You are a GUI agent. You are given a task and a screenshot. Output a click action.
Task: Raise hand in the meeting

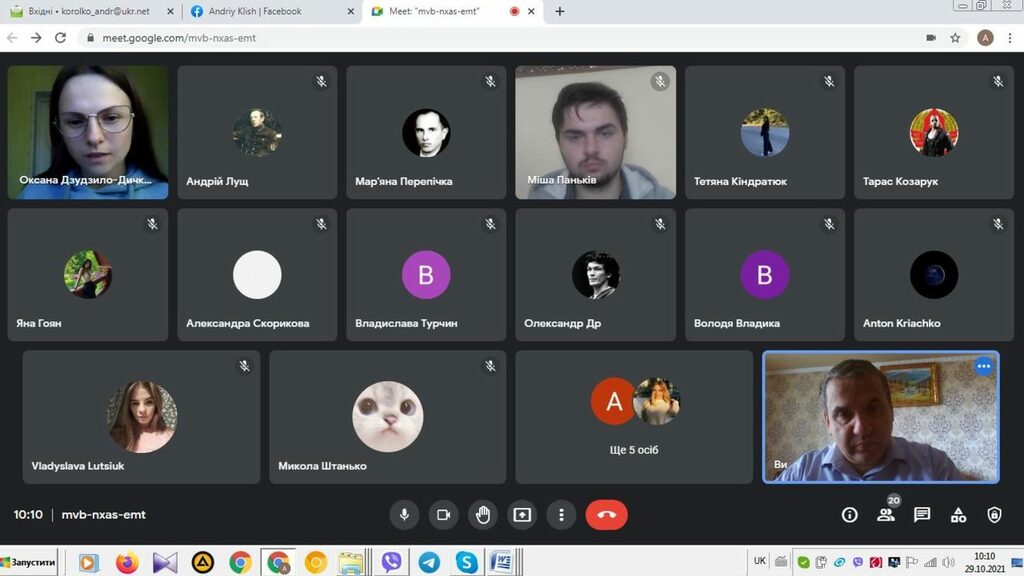483,515
